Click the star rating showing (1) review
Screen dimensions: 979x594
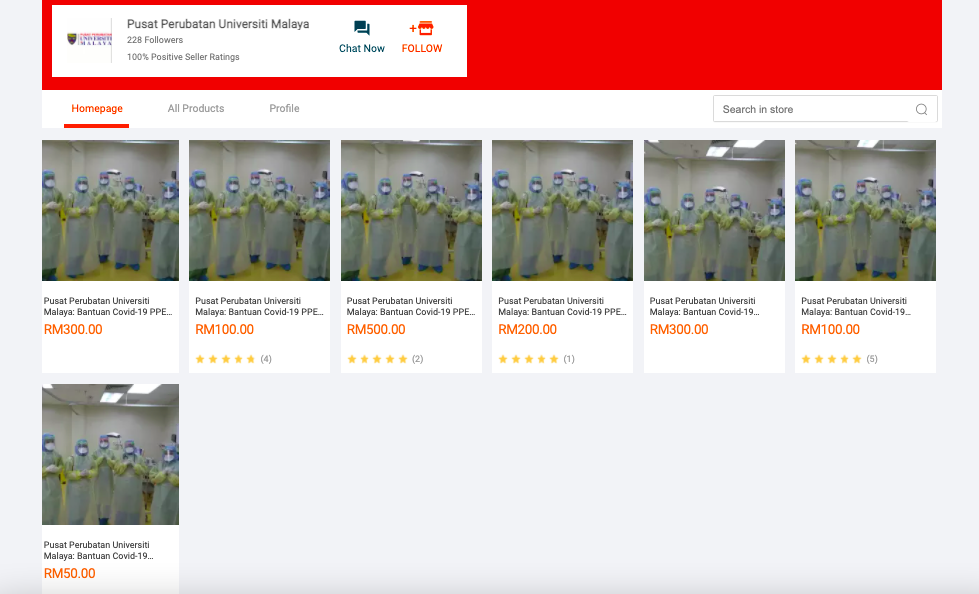coord(536,359)
